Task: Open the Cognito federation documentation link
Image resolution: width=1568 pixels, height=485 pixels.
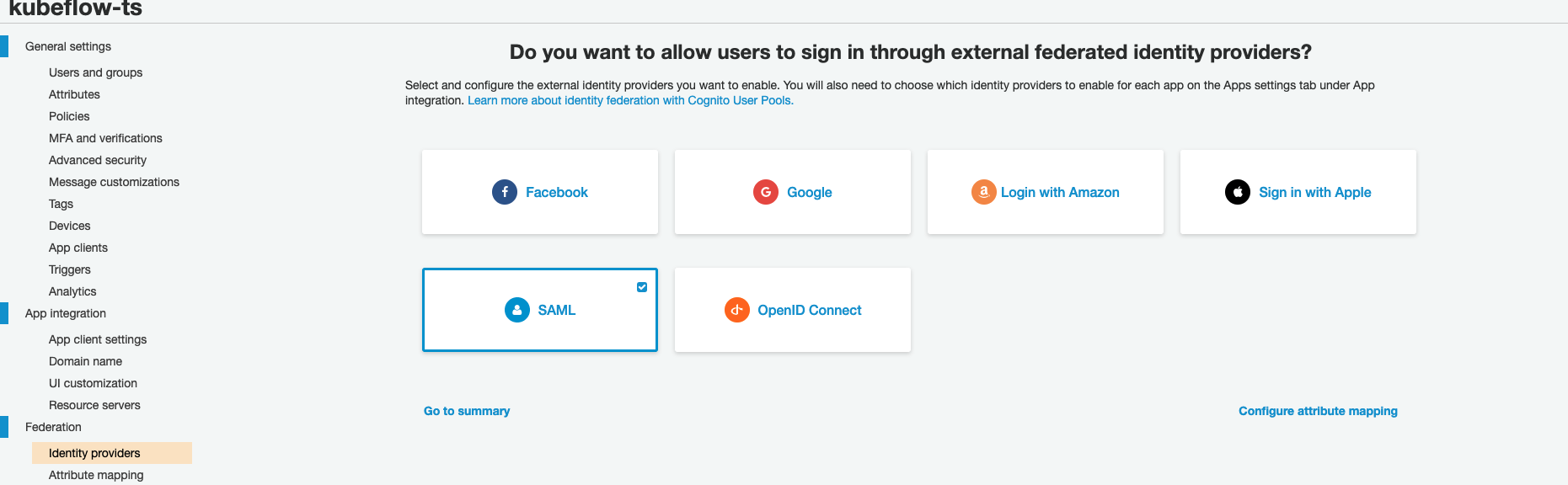Action: 629,100
